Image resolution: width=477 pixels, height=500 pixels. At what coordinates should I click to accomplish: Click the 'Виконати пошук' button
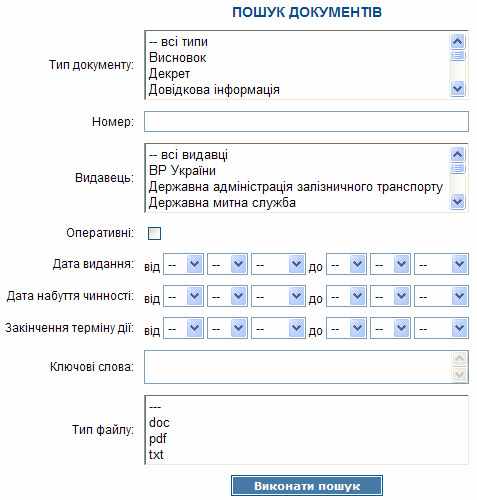tap(307, 486)
